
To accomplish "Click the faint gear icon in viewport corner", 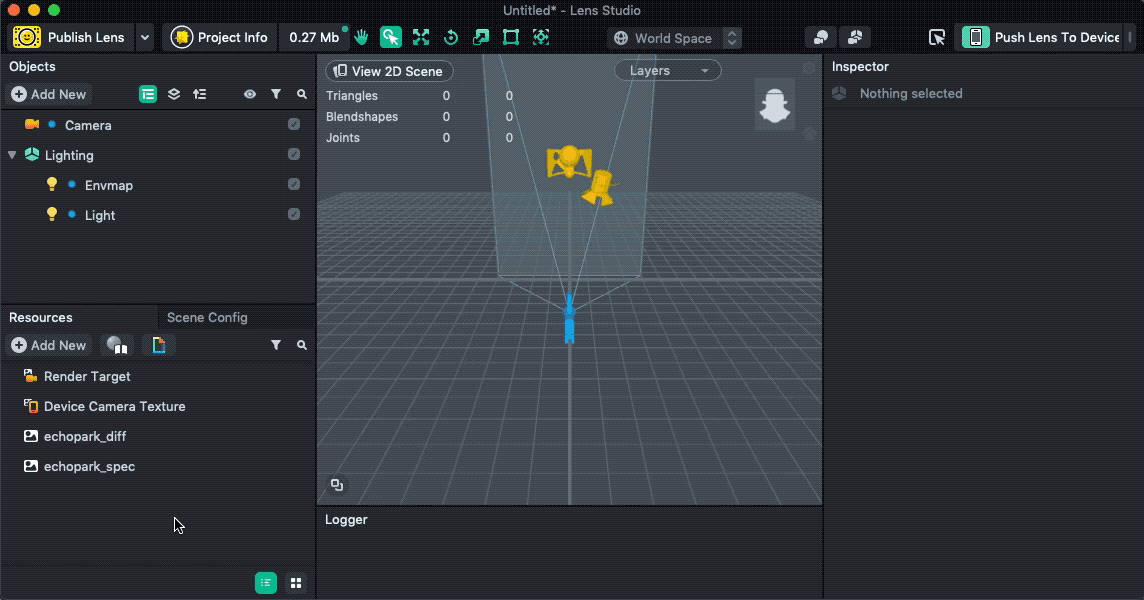I will pos(808,68).
